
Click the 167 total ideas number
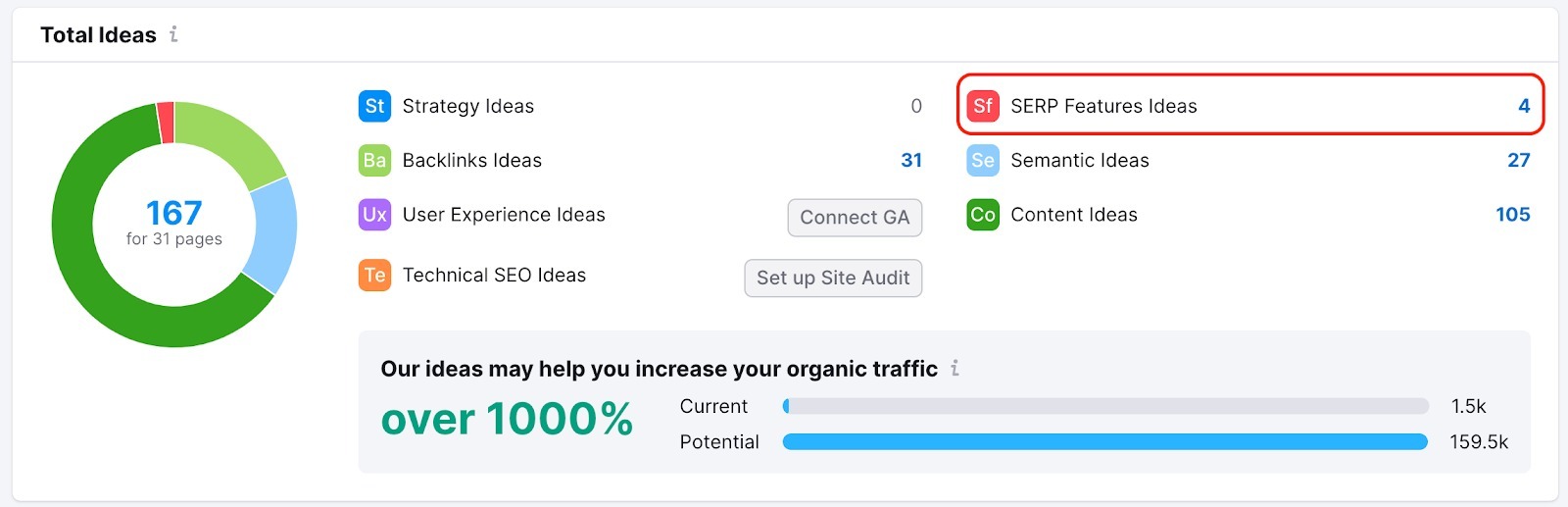[173, 213]
